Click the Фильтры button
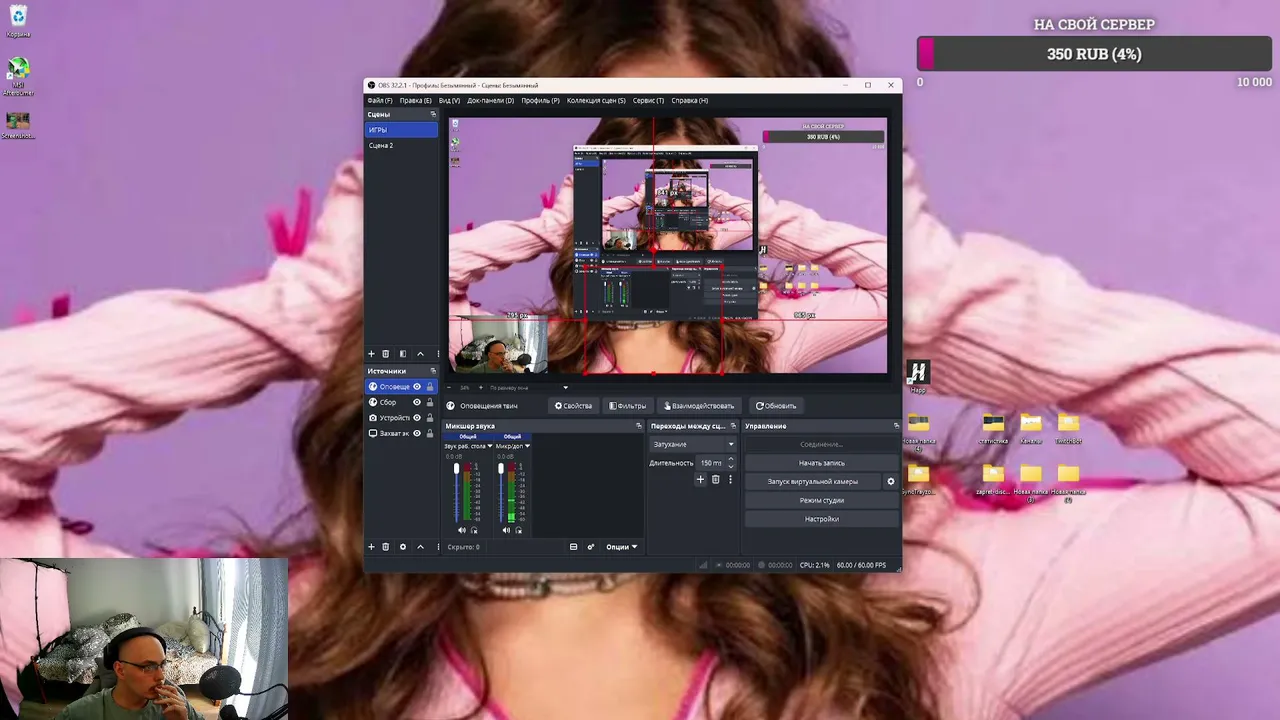Viewport: 1280px width, 720px height. tap(628, 406)
